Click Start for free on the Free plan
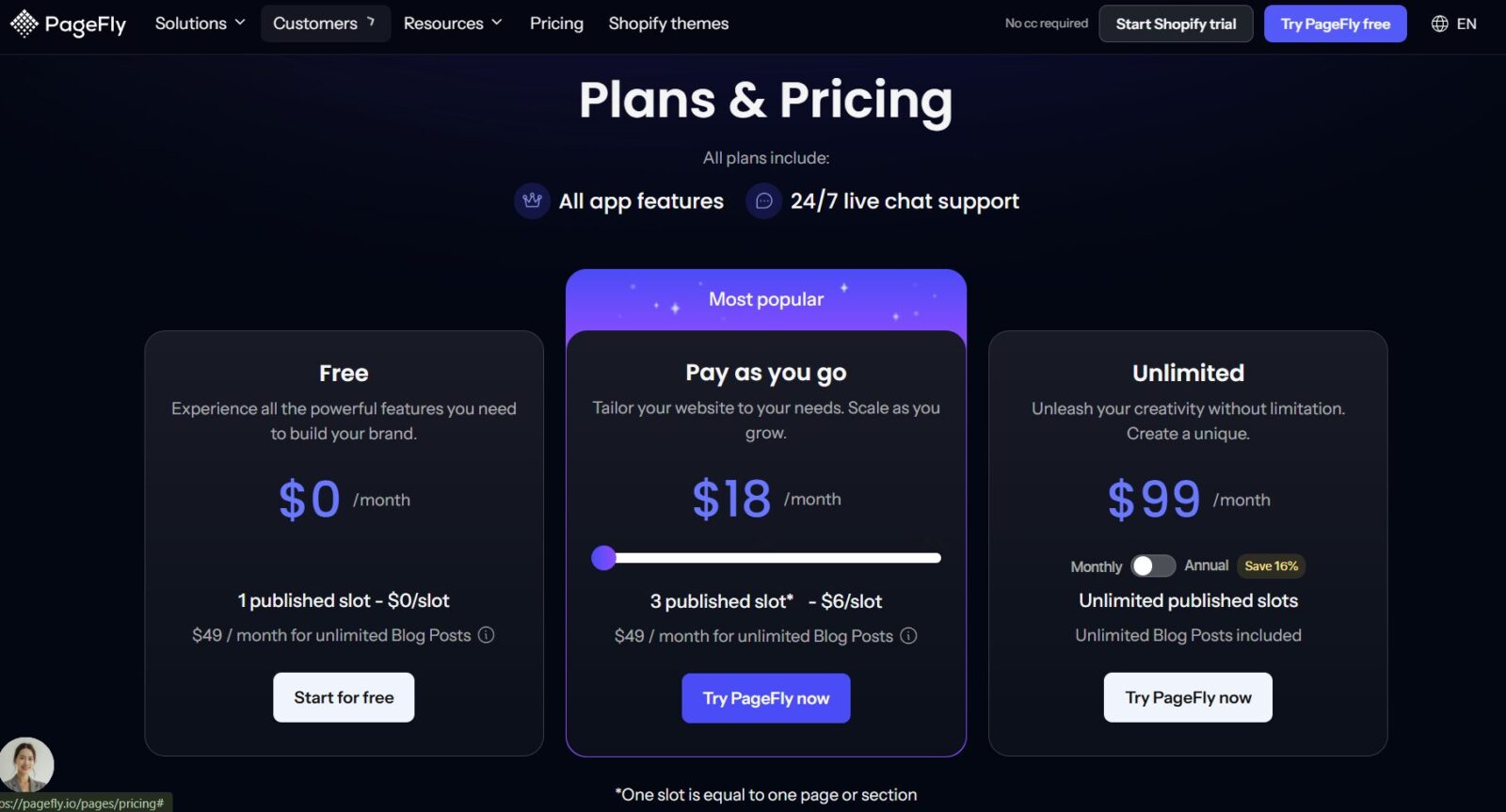The image size is (1506, 812). pyautogui.click(x=344, y=697)
